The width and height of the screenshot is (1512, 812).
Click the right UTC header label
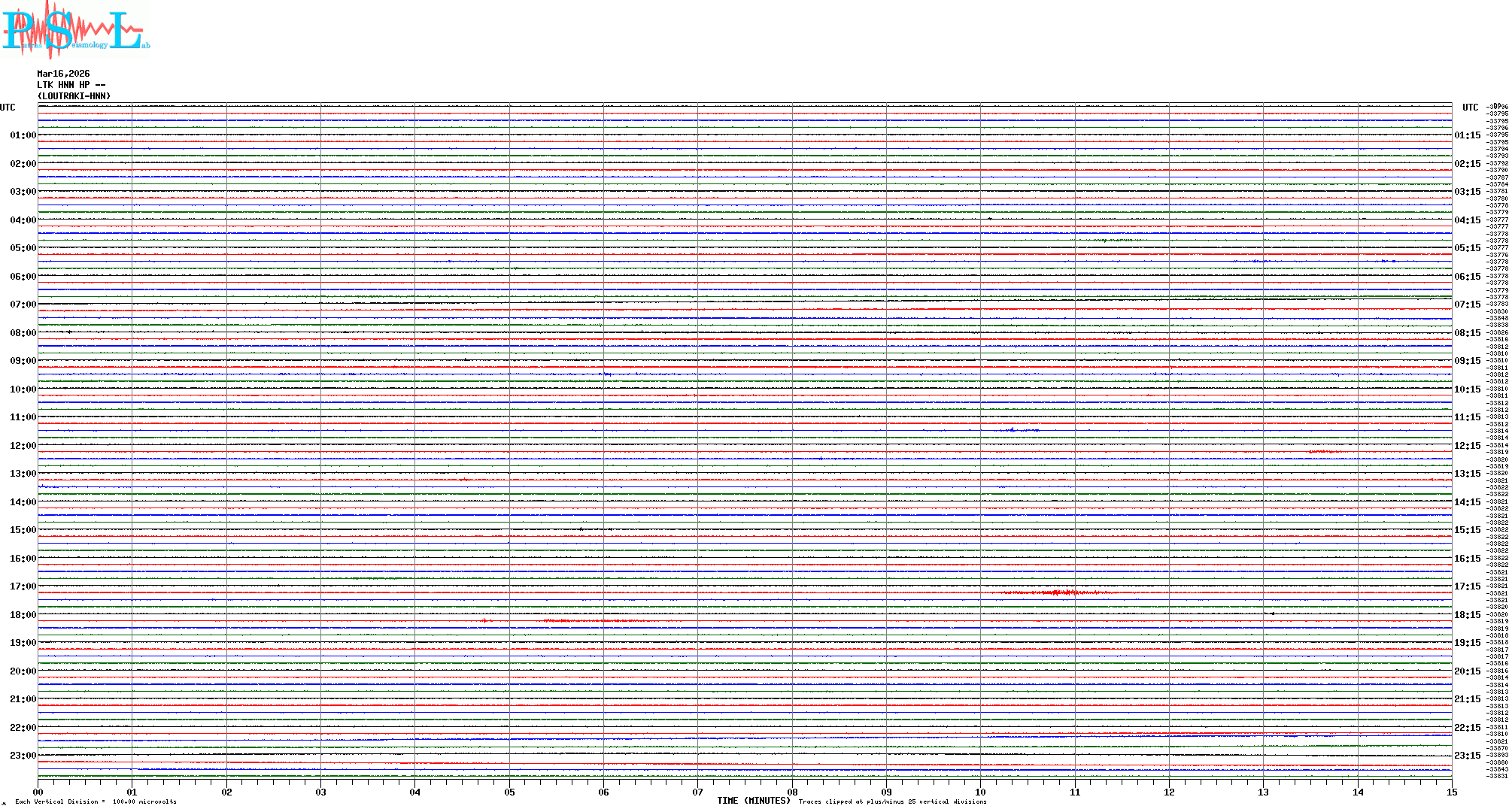tap(1470, 108)
